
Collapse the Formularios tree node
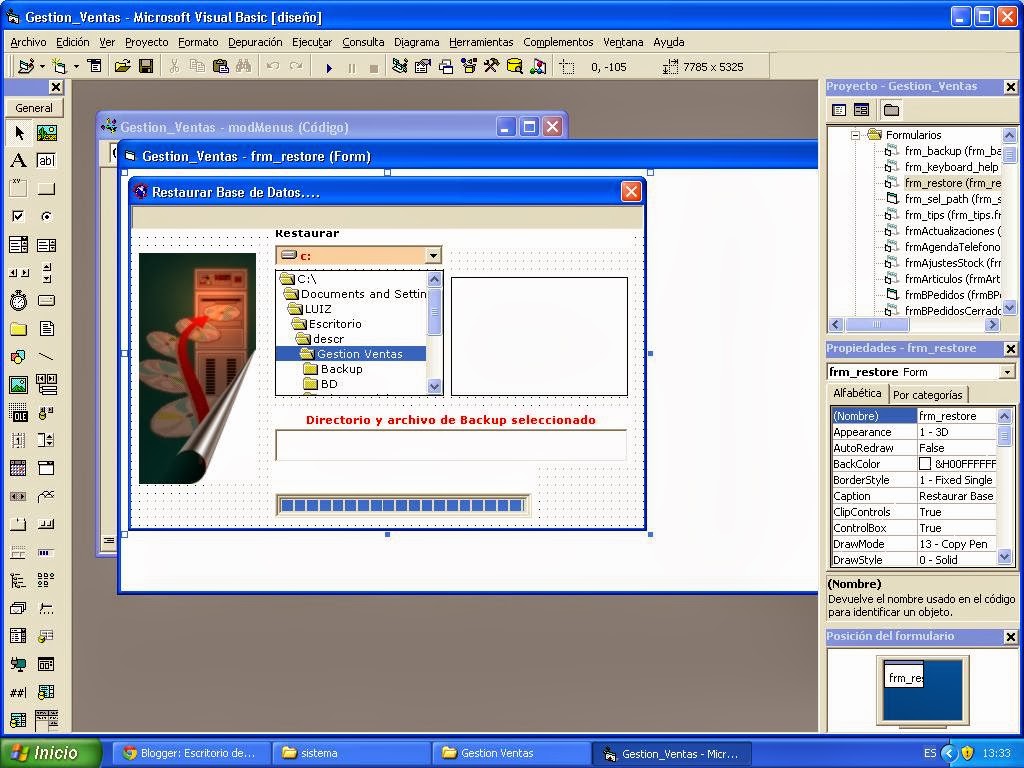pos(857,134)
